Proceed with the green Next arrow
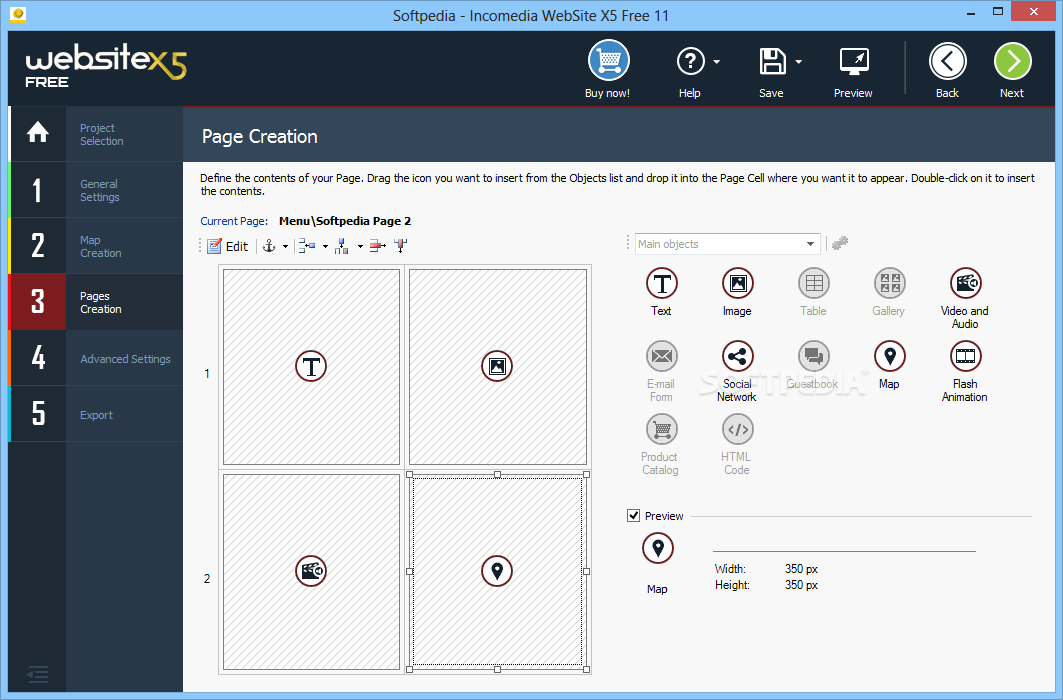This screenshot has height=700, width=1063. click(1012, 62)
